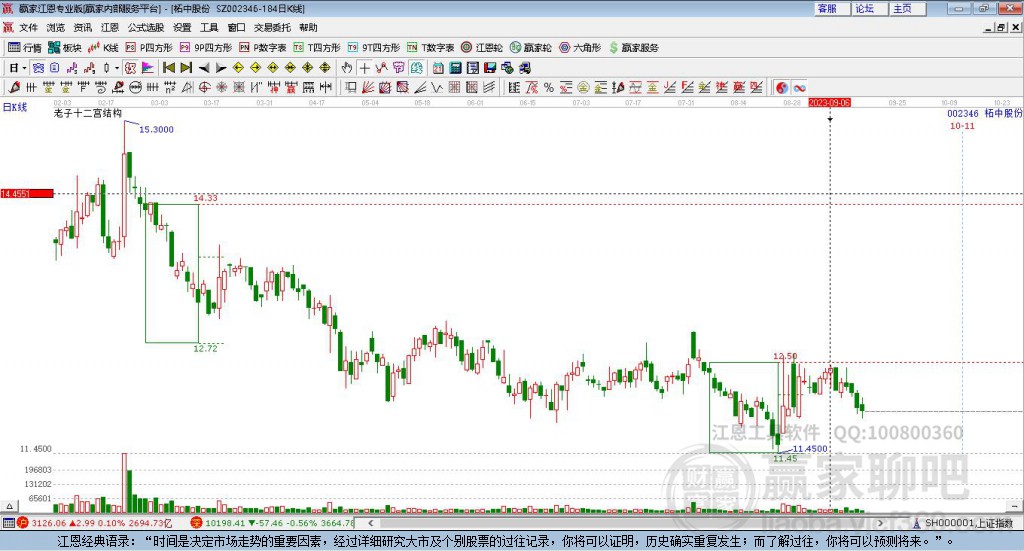Click the 15.3000 high price annotation
Image resolution: width=1024 pixels, height=551 pixels.
pyautogui.click(x=157, y=129)
